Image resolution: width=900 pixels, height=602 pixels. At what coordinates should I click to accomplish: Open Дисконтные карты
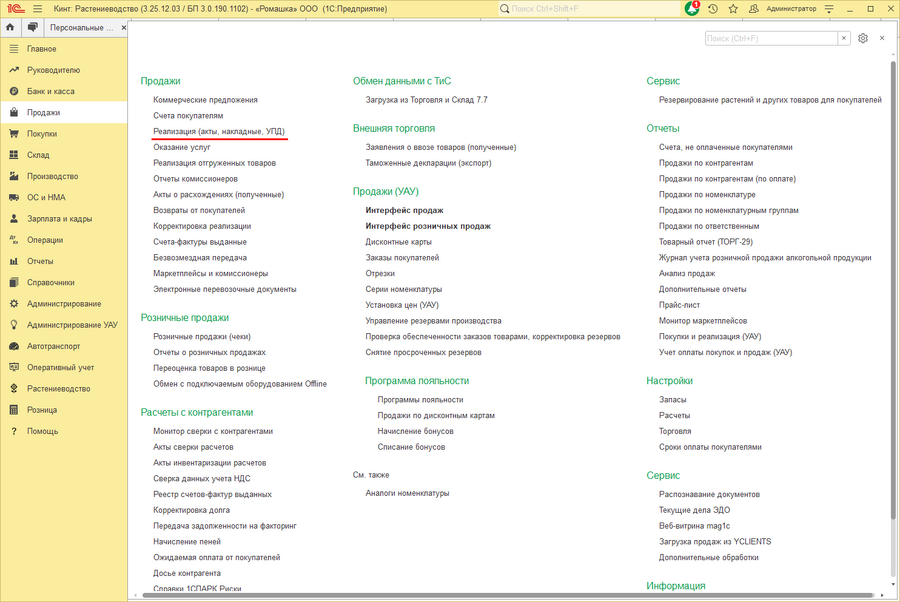(398, 242)
